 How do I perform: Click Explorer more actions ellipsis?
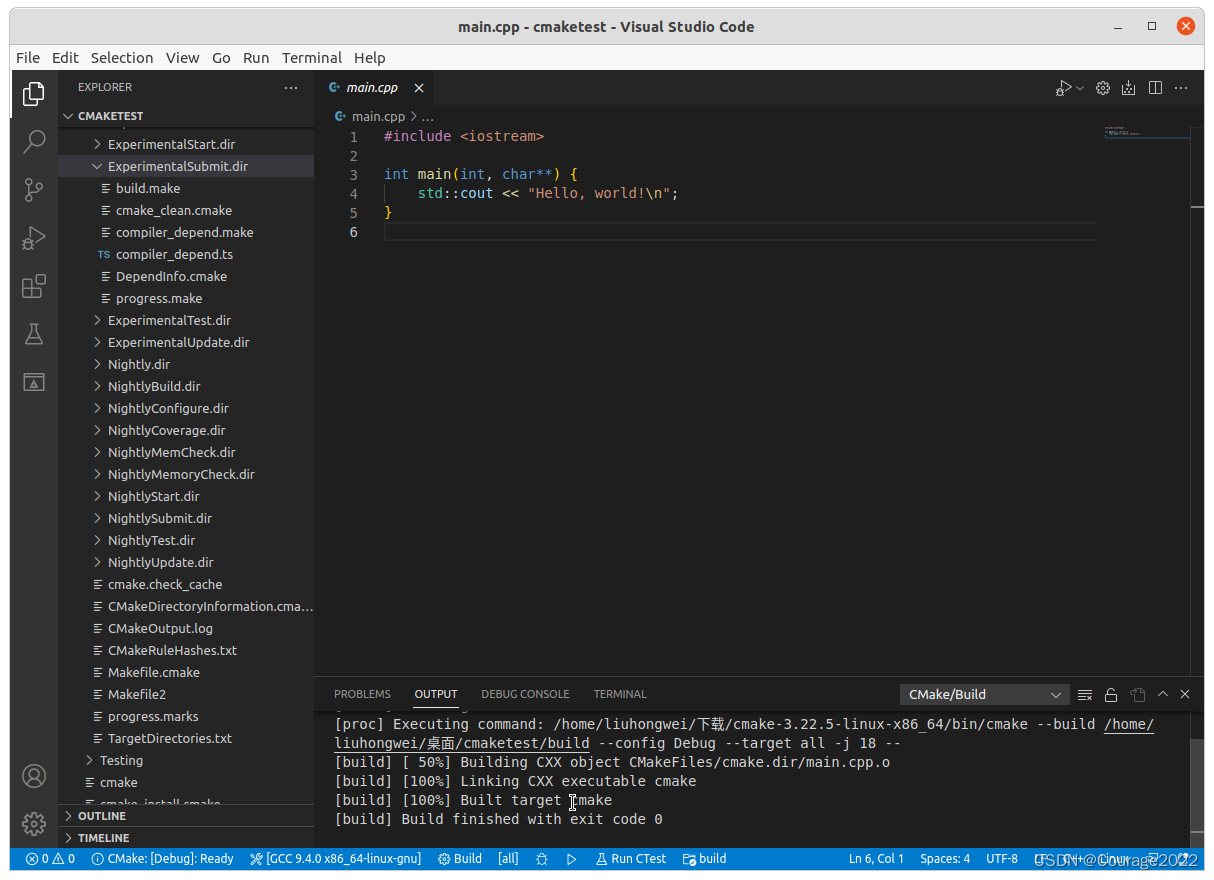click(x=291, y=88)
